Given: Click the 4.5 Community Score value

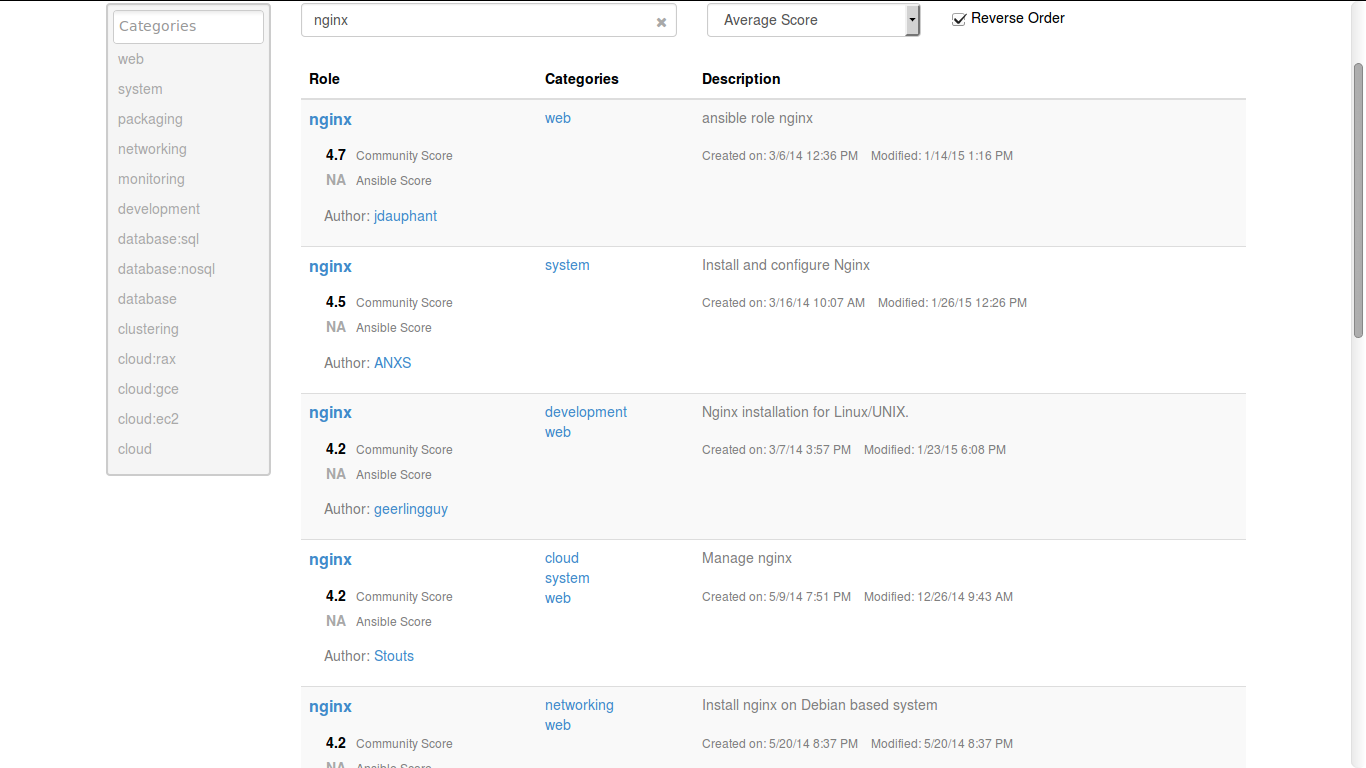Looking at the screenshot, I should pos(336,302).
